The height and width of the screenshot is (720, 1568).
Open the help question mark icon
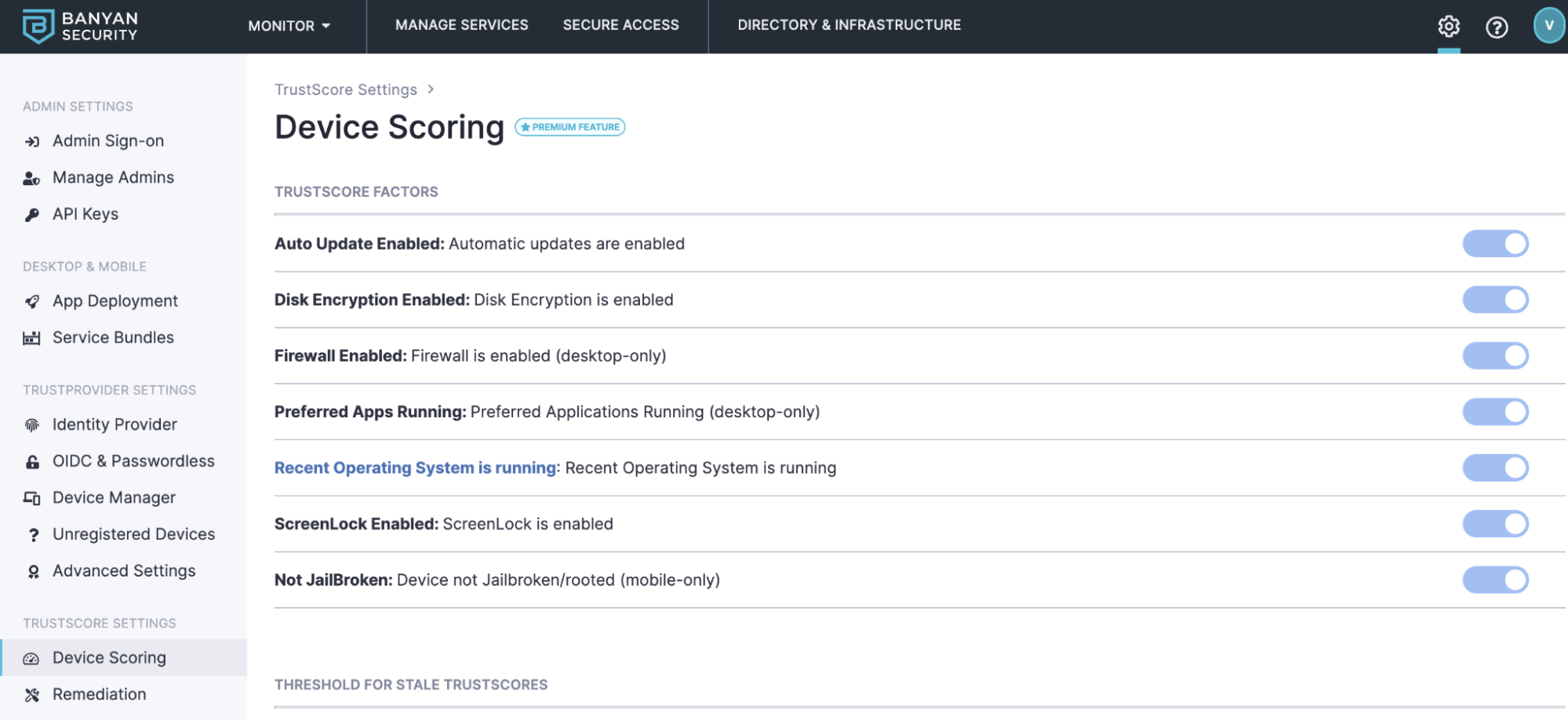tap(1496, 27)
